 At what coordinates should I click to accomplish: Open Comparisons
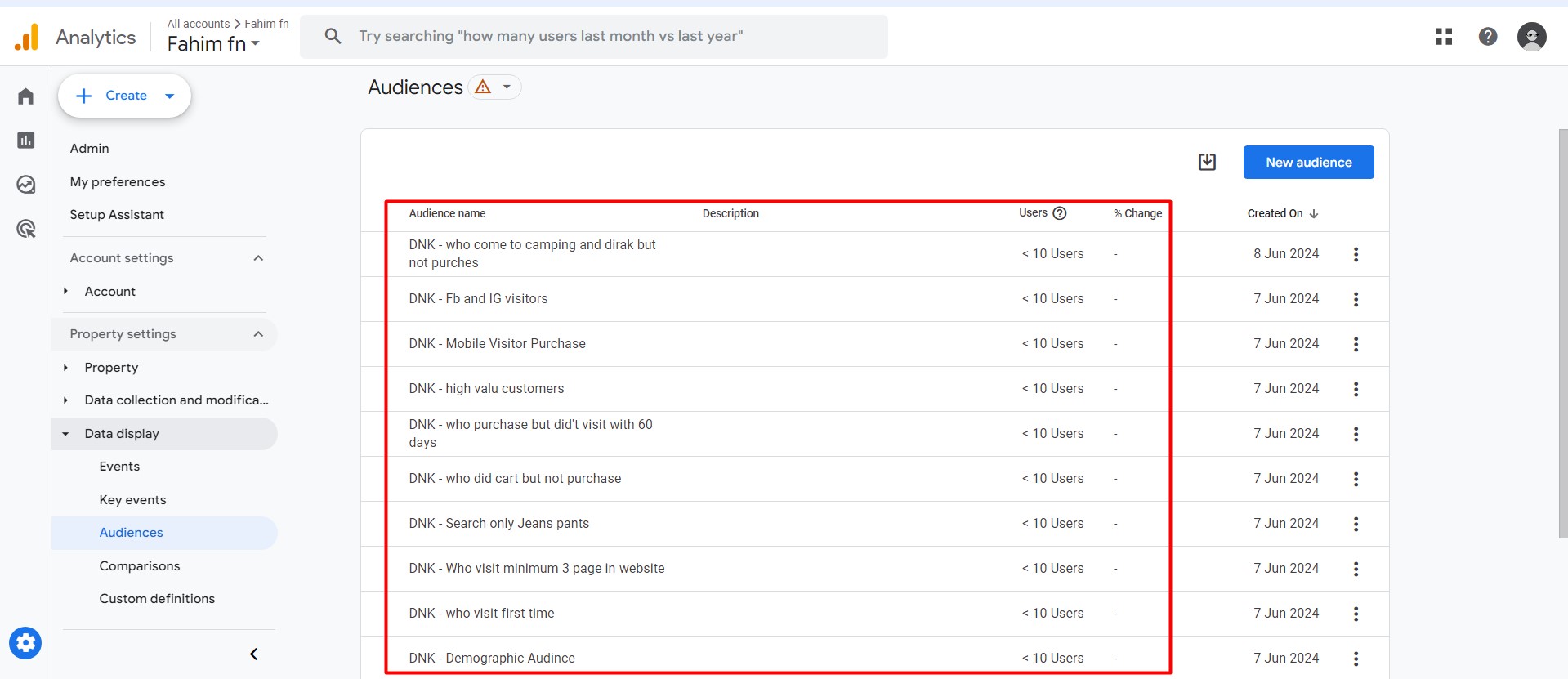tap(140, 566)
